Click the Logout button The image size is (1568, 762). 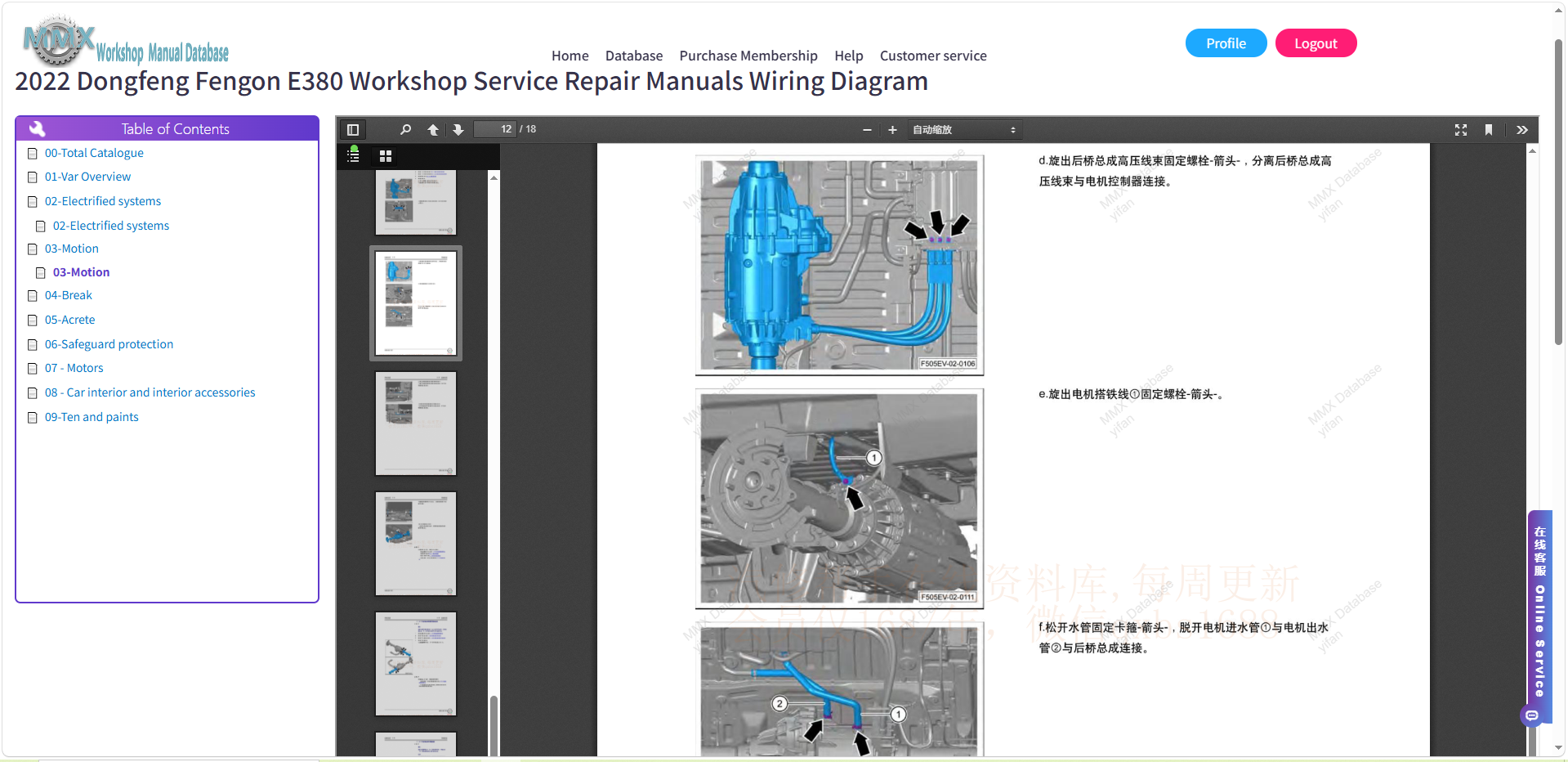(1316, 43)
